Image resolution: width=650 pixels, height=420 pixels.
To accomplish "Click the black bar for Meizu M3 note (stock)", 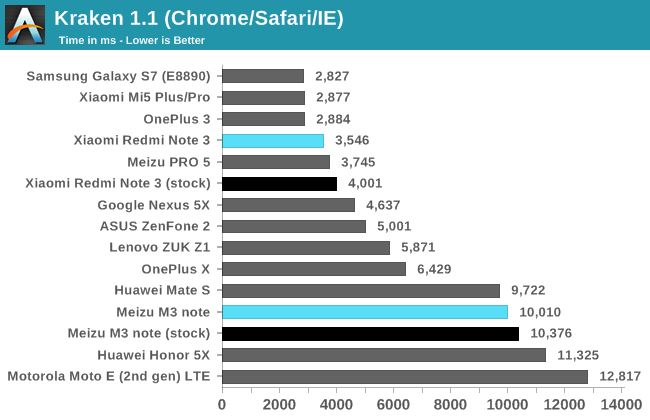I will point(371,334).
